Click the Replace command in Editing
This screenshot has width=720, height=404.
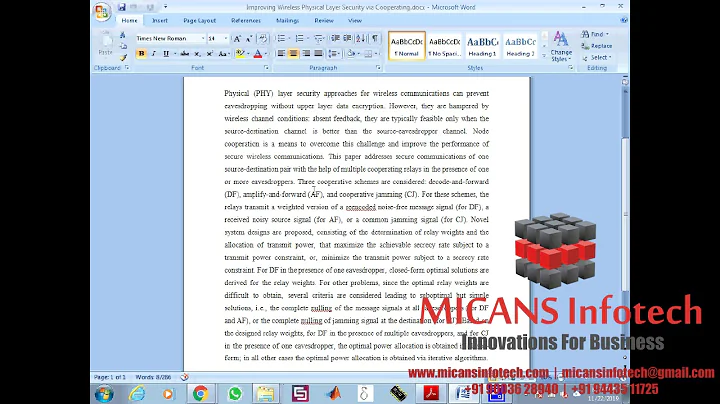coord(596,46)
